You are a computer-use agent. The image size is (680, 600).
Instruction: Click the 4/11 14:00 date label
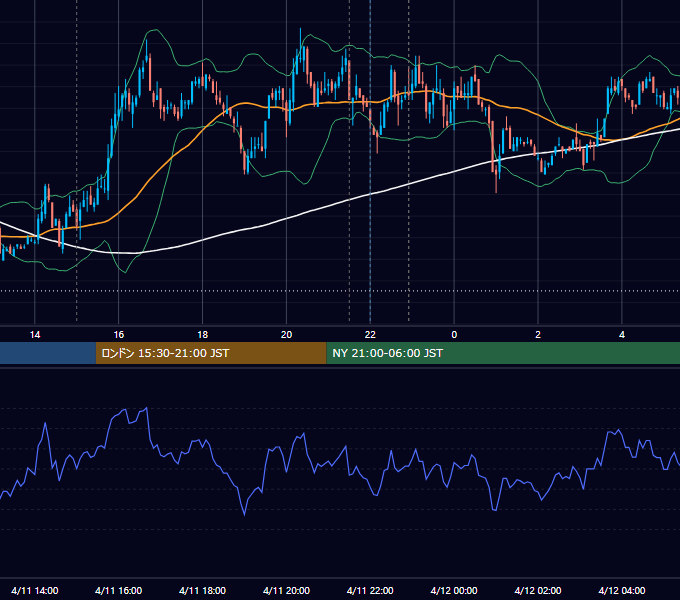(x=35, y=590)
